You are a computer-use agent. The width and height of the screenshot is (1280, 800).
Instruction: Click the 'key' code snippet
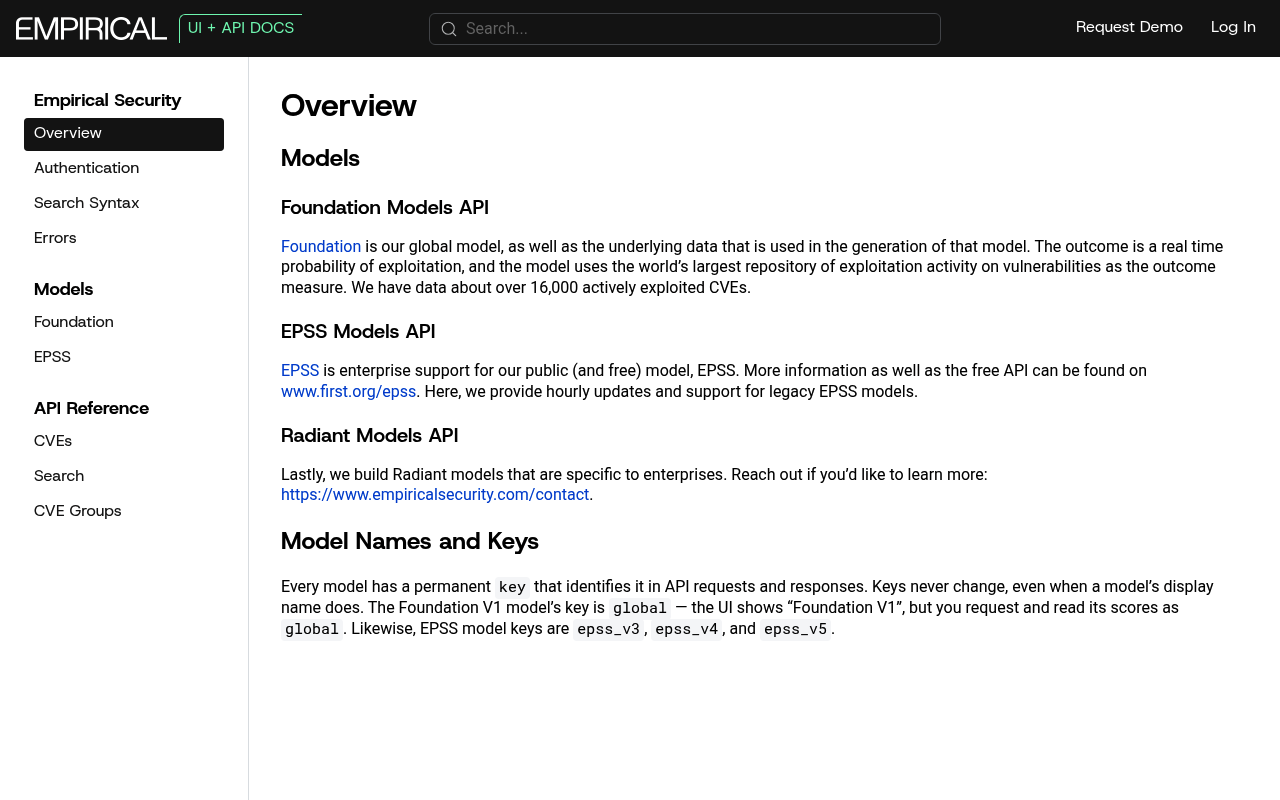point(512,587)
